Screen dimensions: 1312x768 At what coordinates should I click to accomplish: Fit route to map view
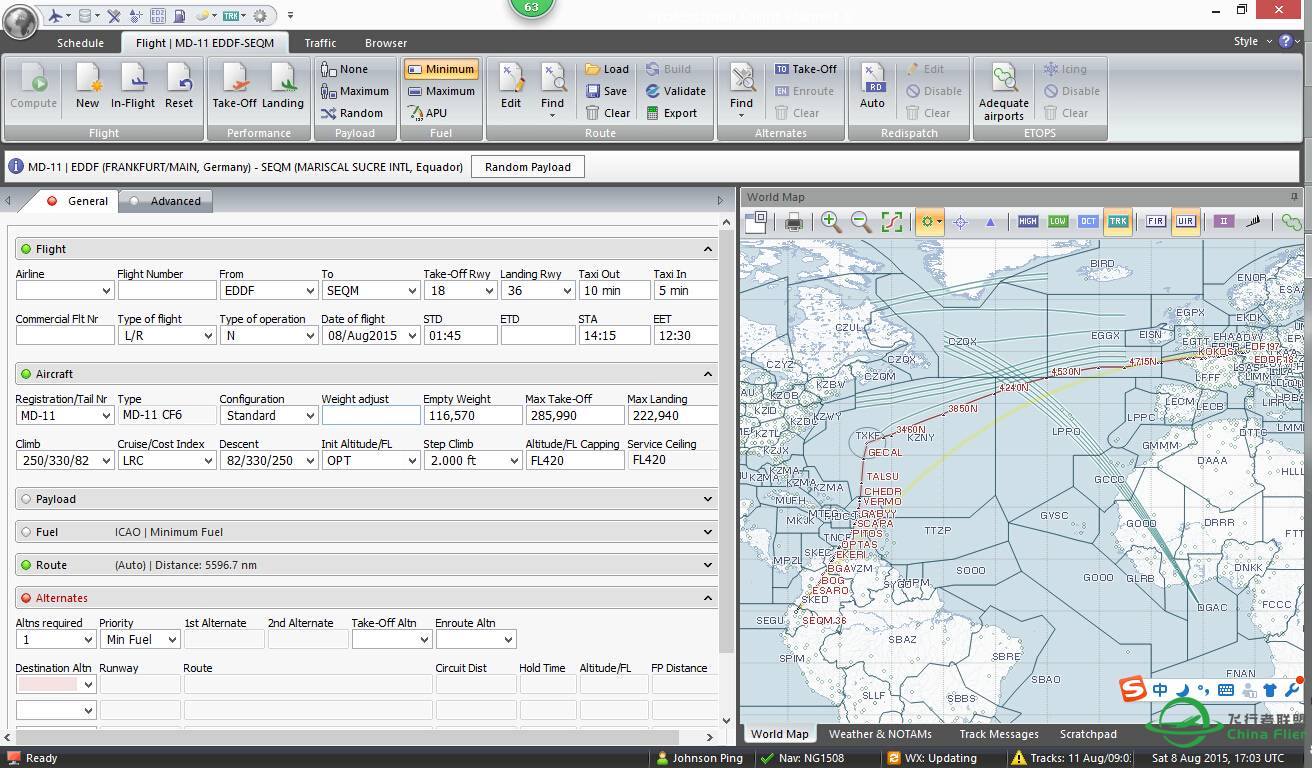(x=892, y=222)
